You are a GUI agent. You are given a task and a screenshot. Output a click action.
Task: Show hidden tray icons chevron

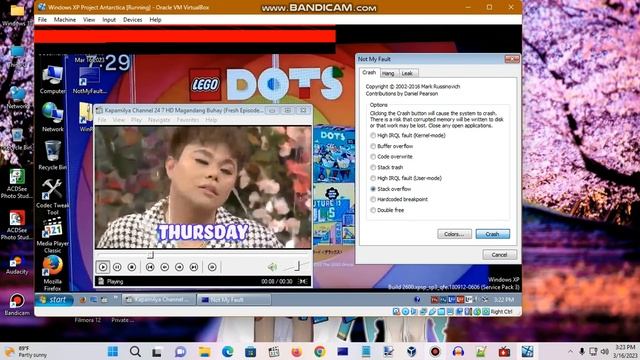570,351
